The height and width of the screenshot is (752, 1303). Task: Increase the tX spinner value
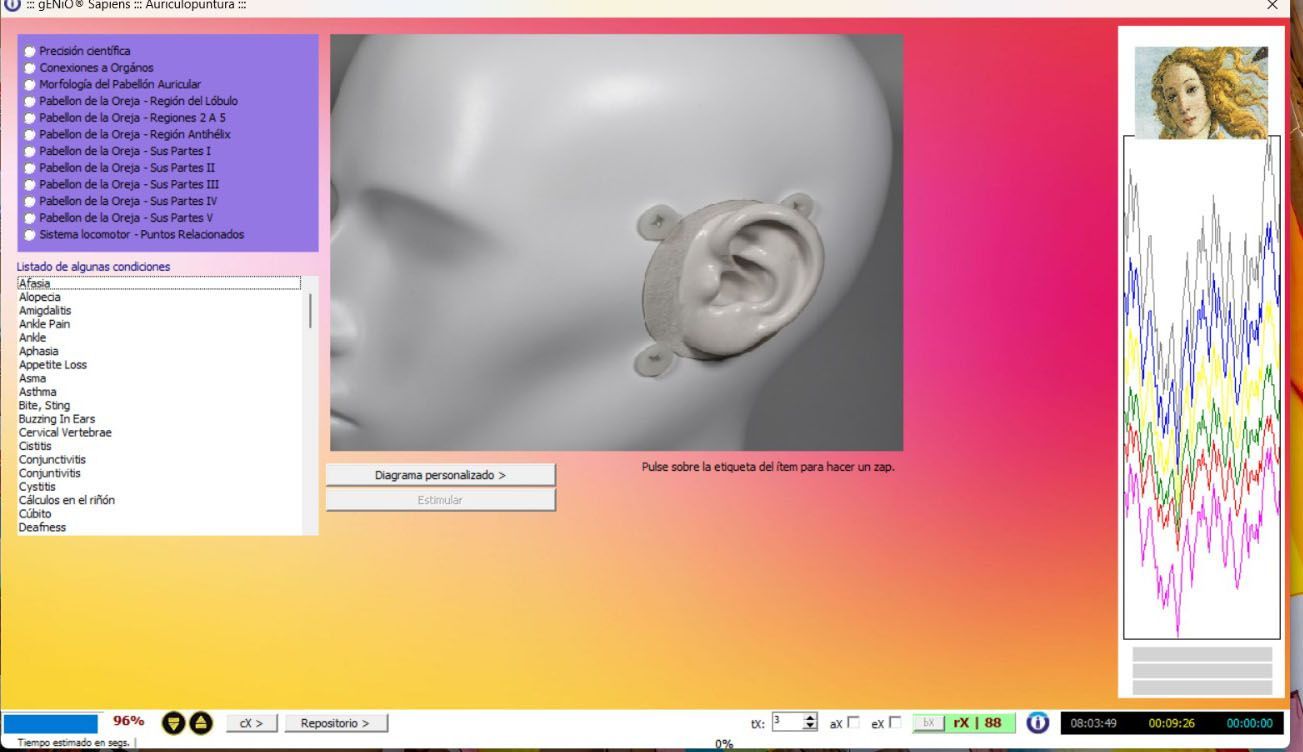tap(810, 718)
